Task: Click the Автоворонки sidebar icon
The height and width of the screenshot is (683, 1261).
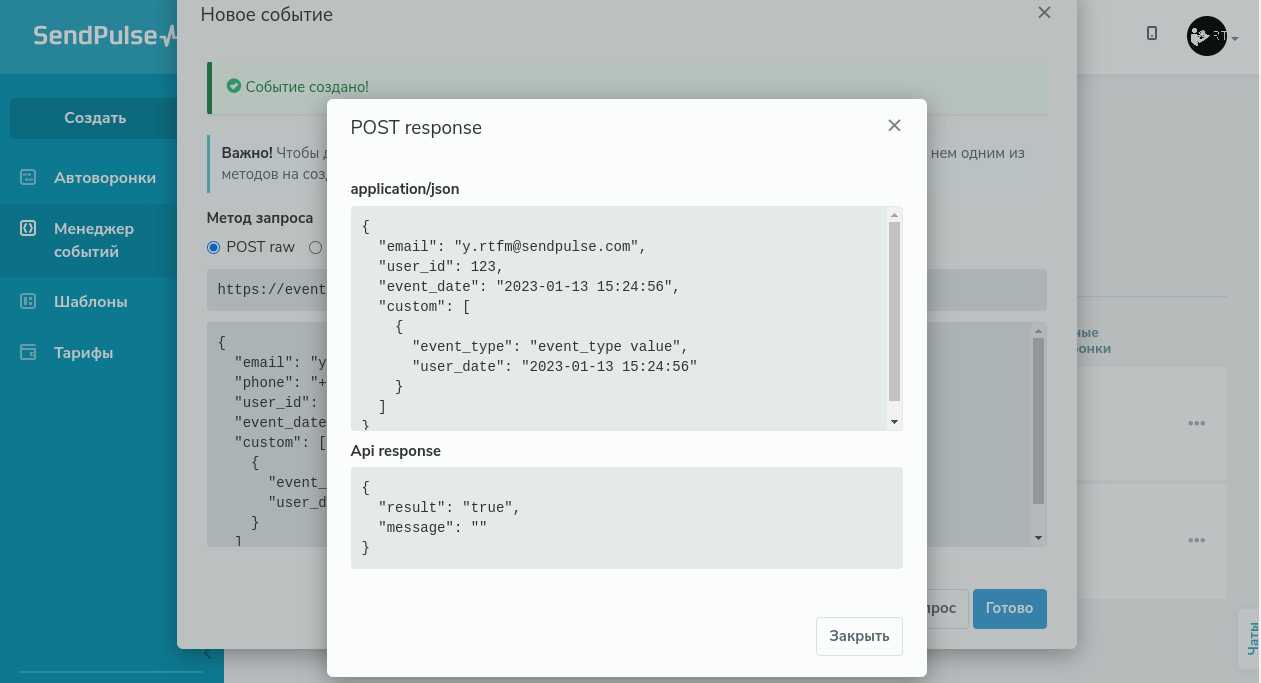Action: pyautogui.click(x=28, y=178)
